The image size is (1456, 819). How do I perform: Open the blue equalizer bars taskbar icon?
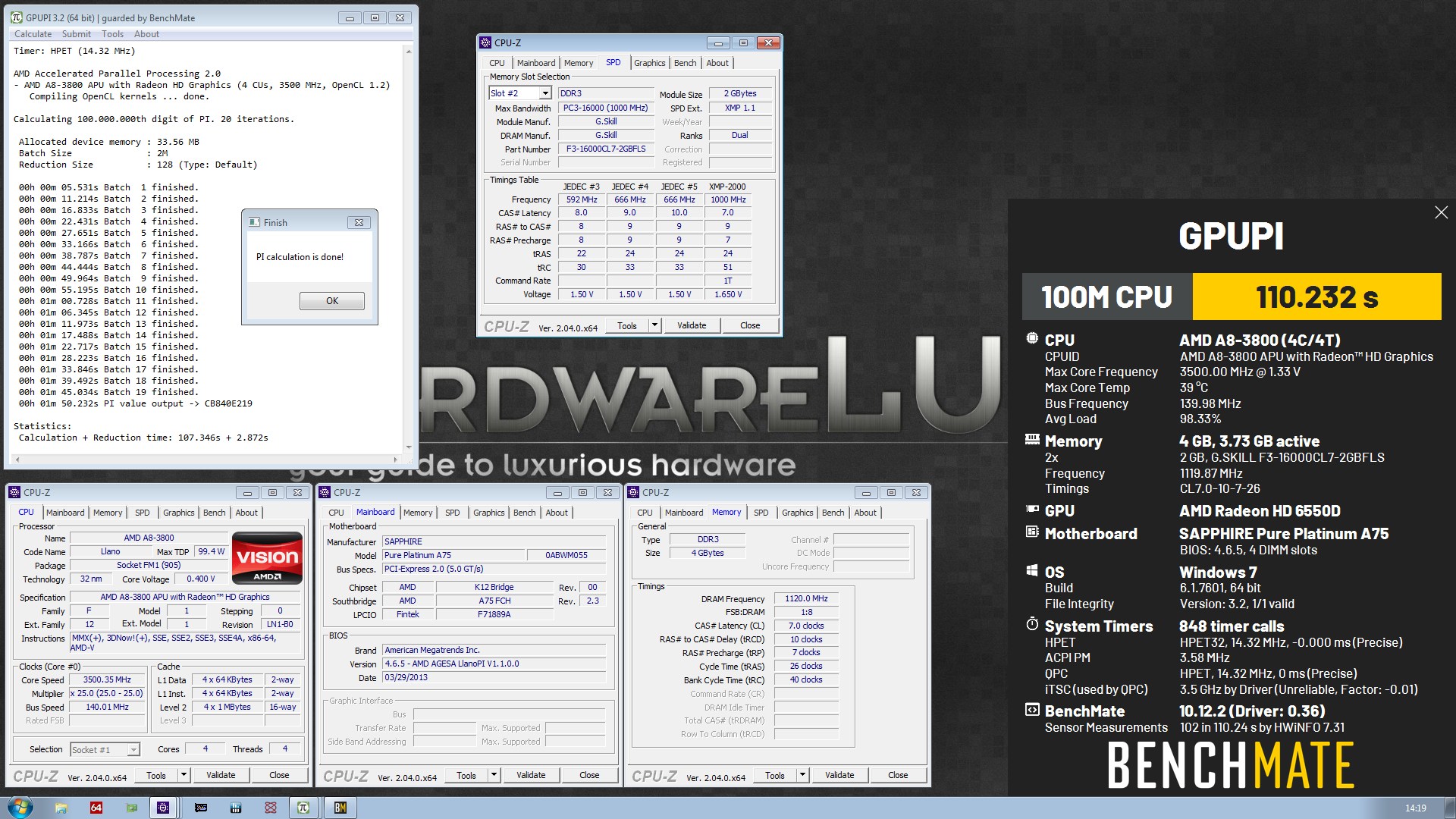pyautogui.click(x=236, y=808)
